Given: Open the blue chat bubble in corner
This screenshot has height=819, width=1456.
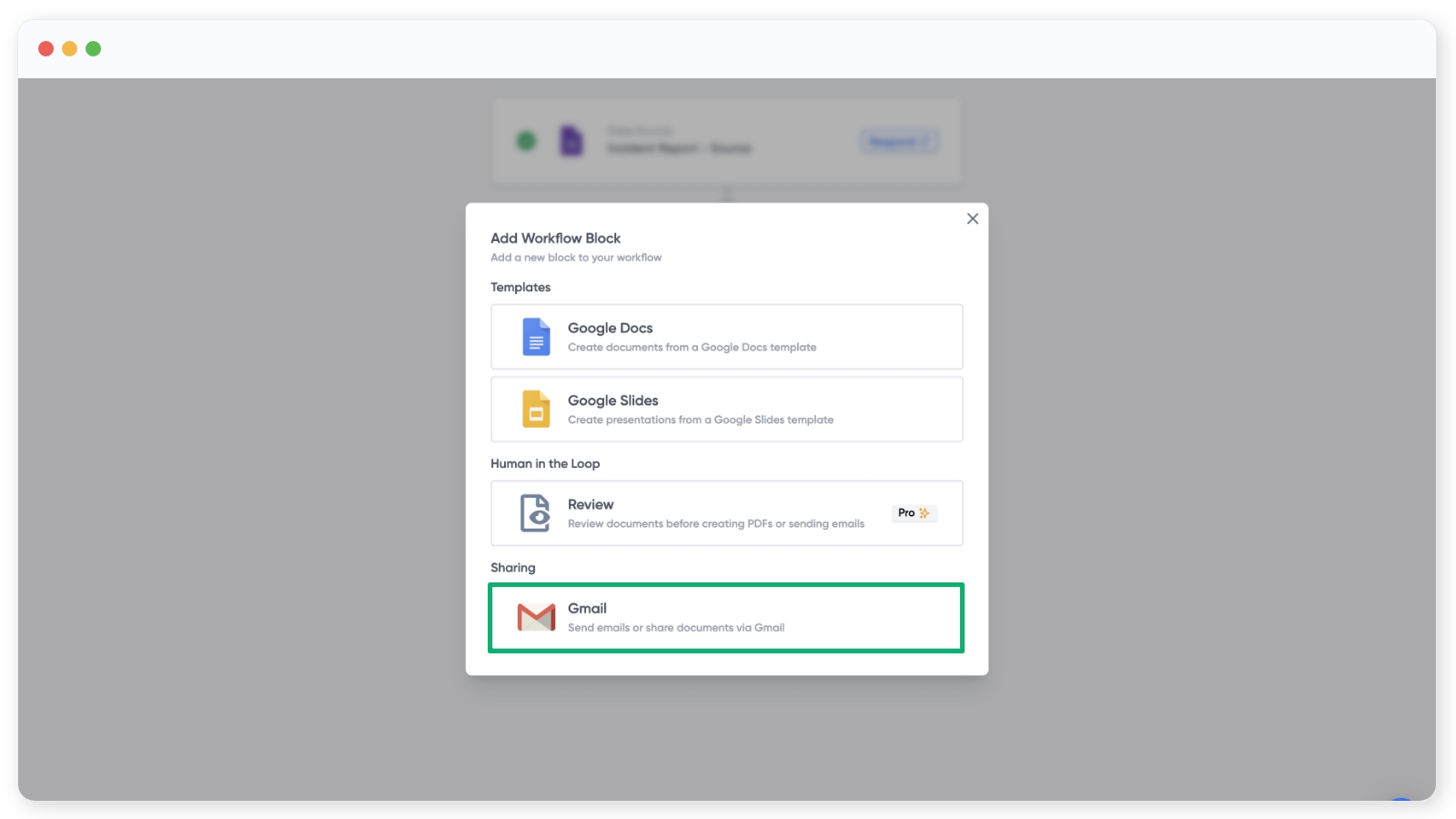Looking at the screenshot, I should click(x=1401, y=799).
